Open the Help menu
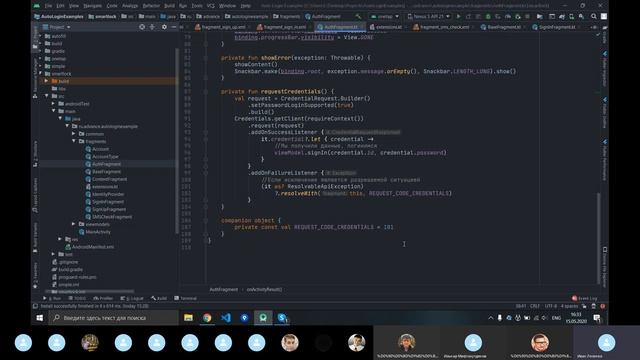This screenshot has width=640, height=360. click(245, 6)
